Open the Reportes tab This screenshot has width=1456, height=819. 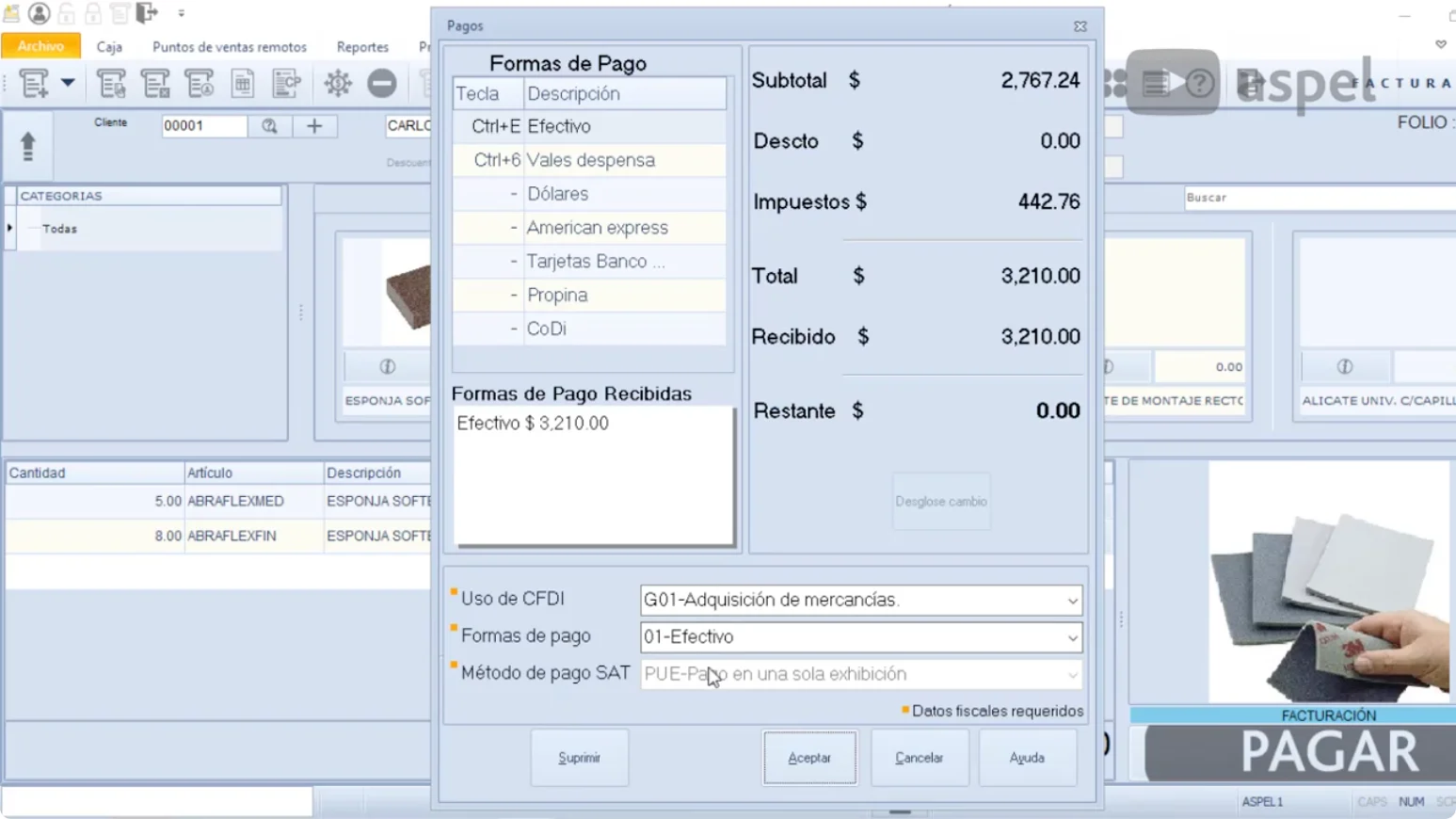point(362,47)
